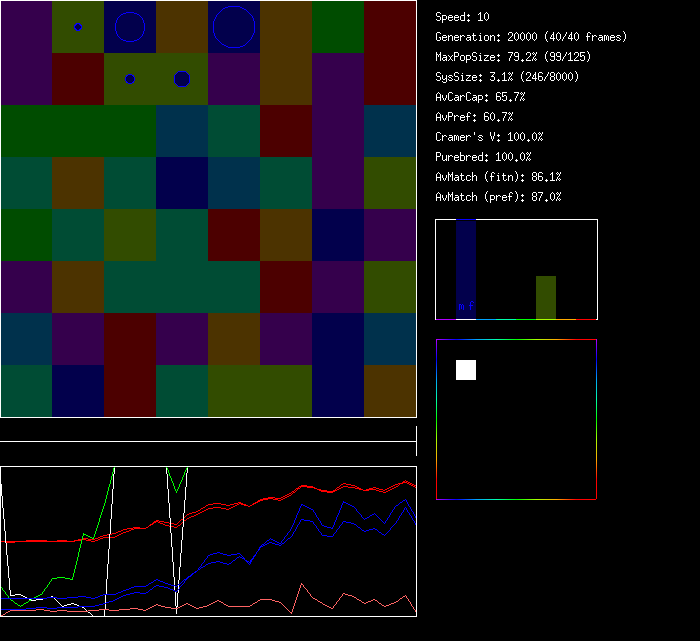Click the AvMatch (pref): 87.0% text
The height and width of the screenshot is (641, 700).
click(498, 197)
